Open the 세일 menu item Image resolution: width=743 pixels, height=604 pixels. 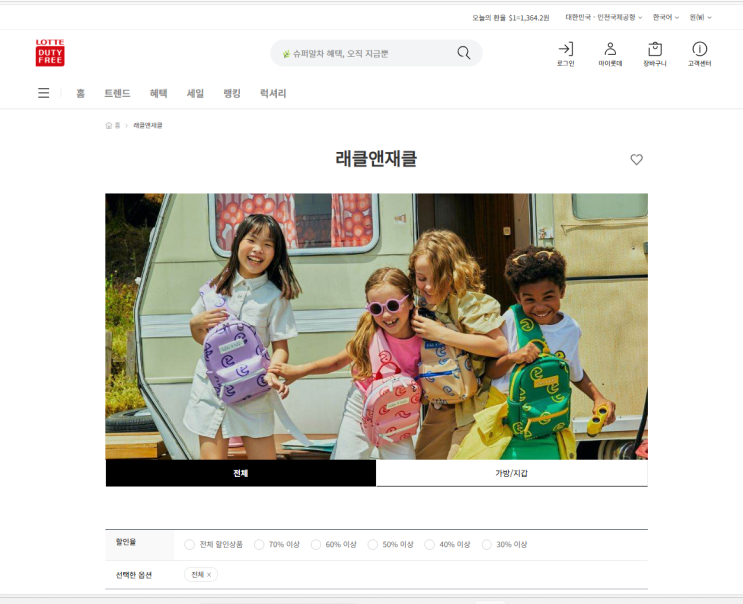[195, 93]
